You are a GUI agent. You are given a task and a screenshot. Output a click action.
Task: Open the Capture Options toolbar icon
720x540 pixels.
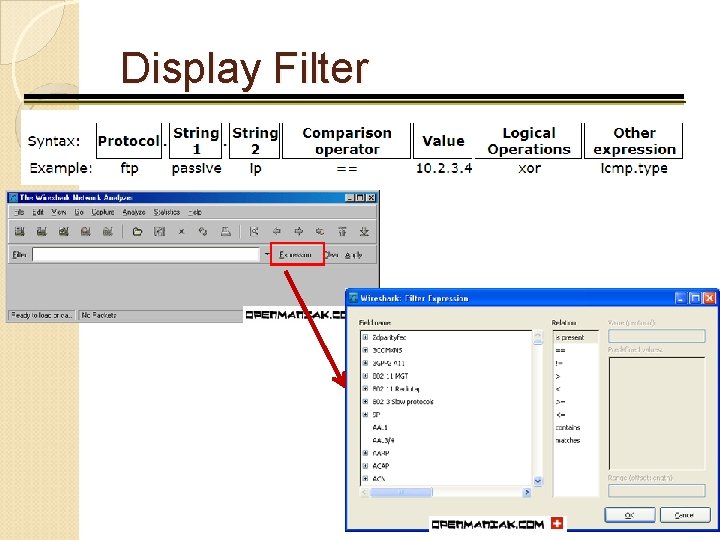[x=42, y=231]
